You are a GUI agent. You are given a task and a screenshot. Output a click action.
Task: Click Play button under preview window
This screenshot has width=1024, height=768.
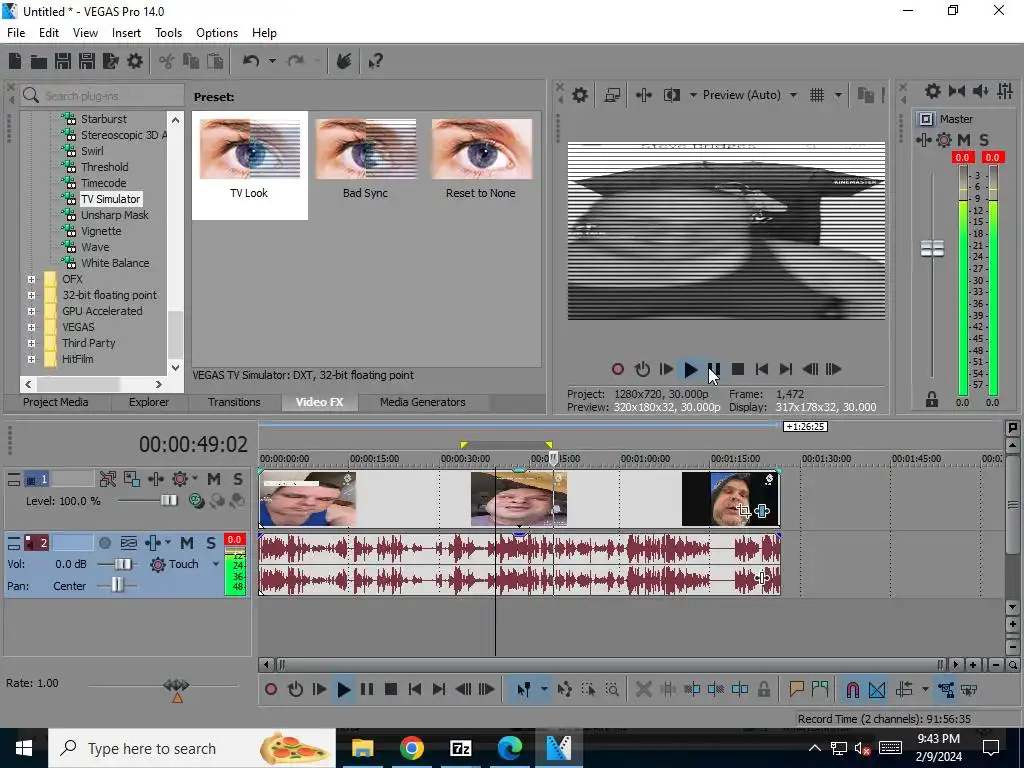click(690, 370)
